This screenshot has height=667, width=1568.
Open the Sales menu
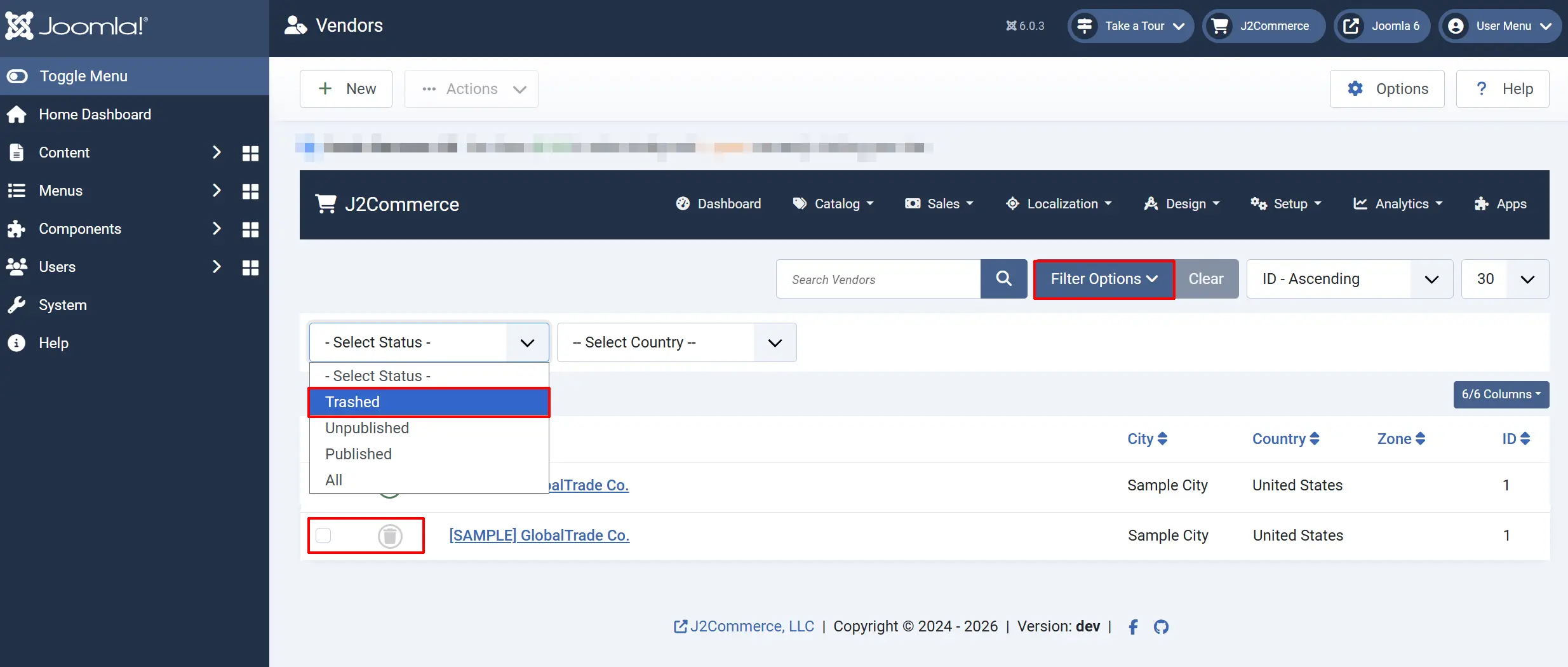[939, 204]
